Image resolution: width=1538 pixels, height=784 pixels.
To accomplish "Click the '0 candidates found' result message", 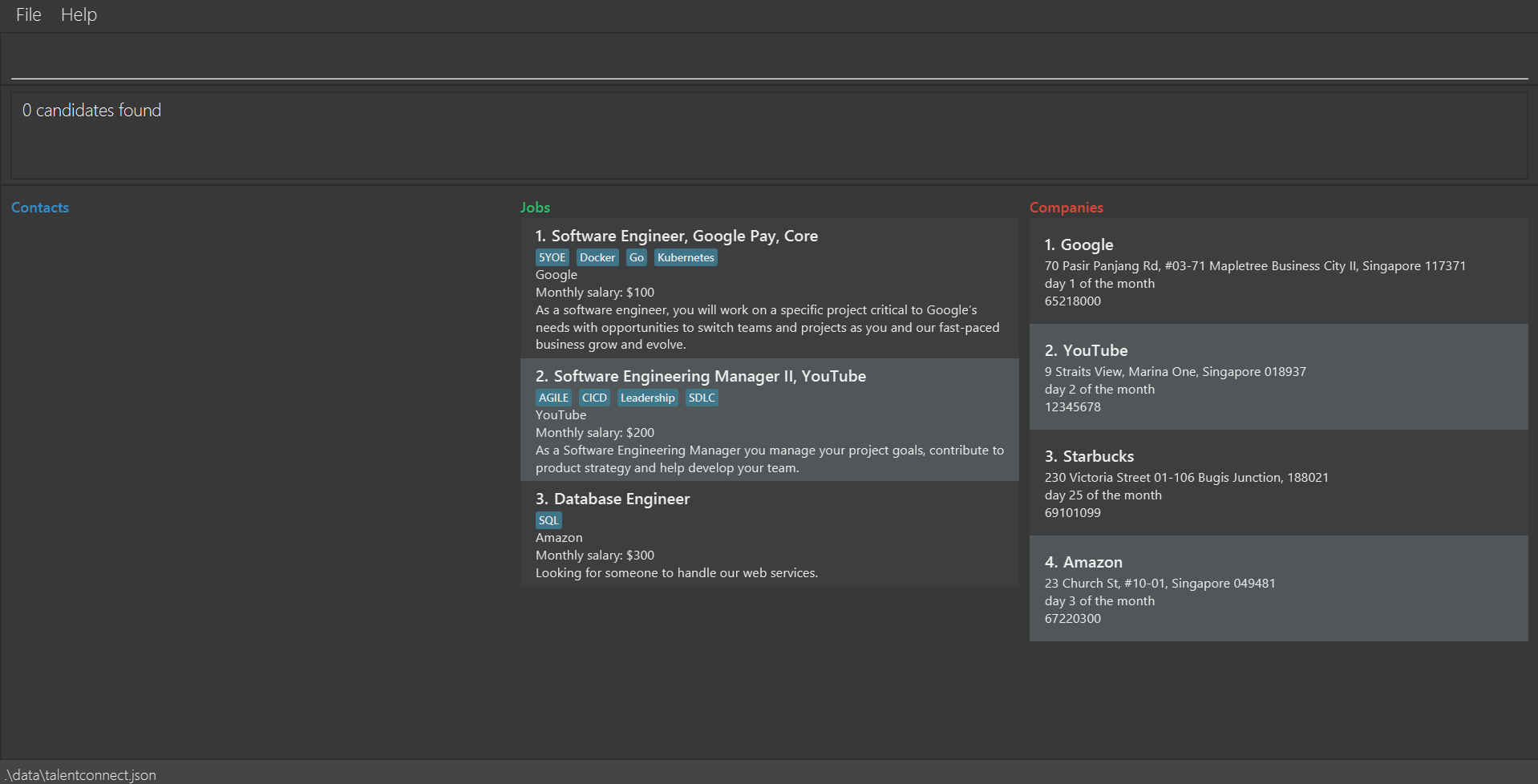I will (x=91, y=111).
